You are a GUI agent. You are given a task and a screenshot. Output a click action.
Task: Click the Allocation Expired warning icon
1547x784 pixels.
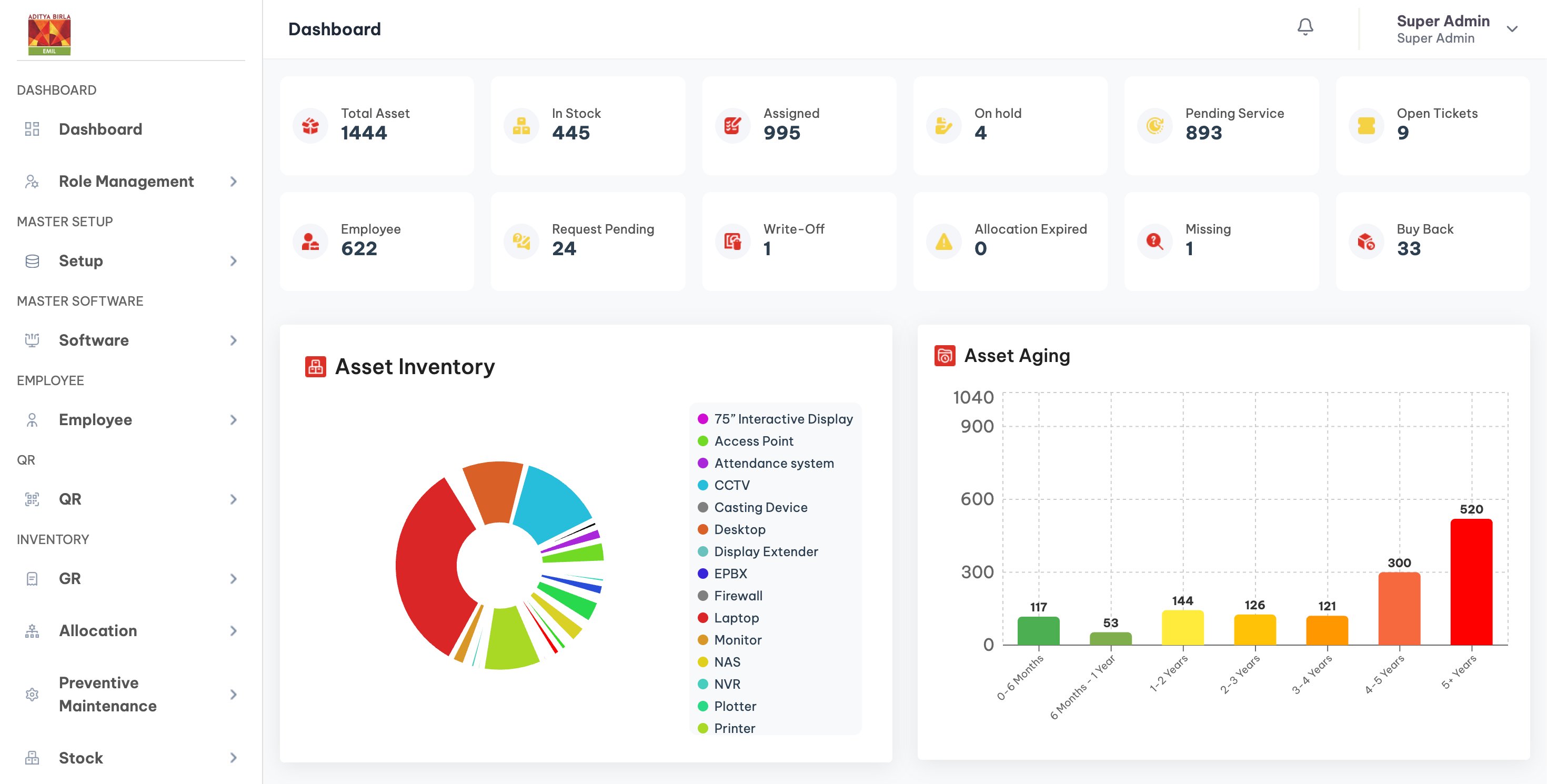pos(943,242)
